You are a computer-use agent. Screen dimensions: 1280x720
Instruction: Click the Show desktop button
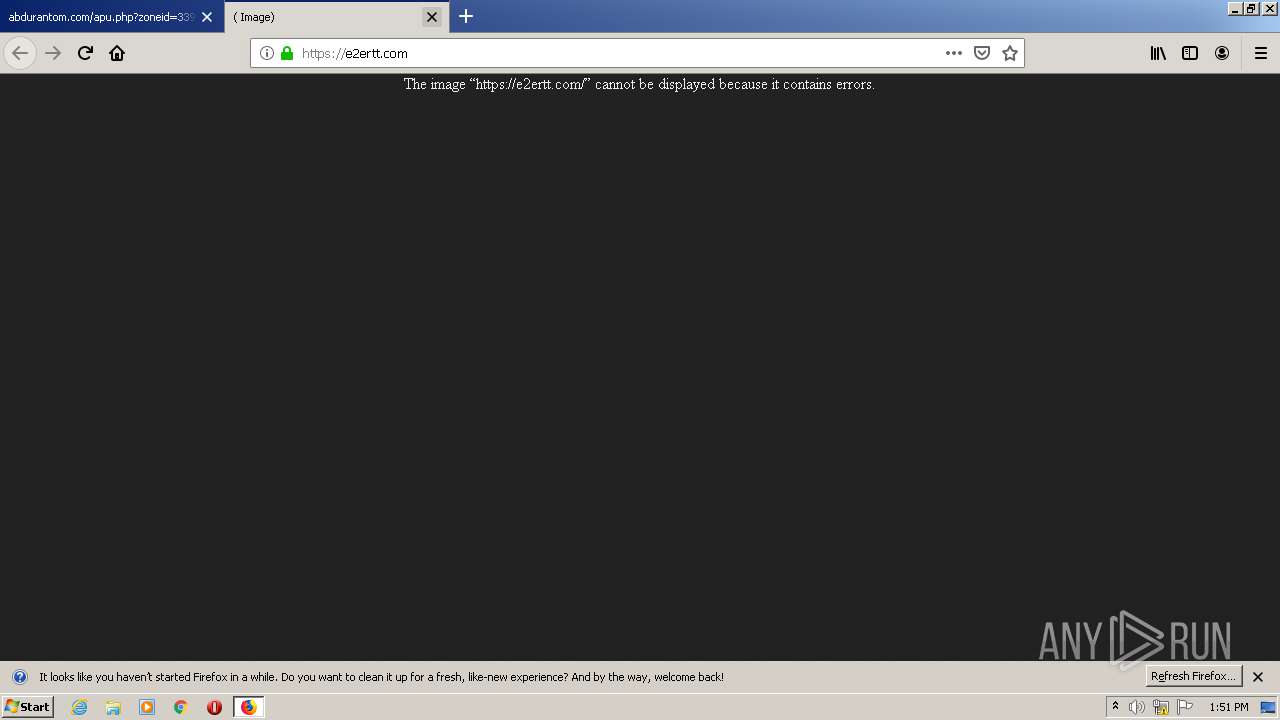tap(1268, 707)
